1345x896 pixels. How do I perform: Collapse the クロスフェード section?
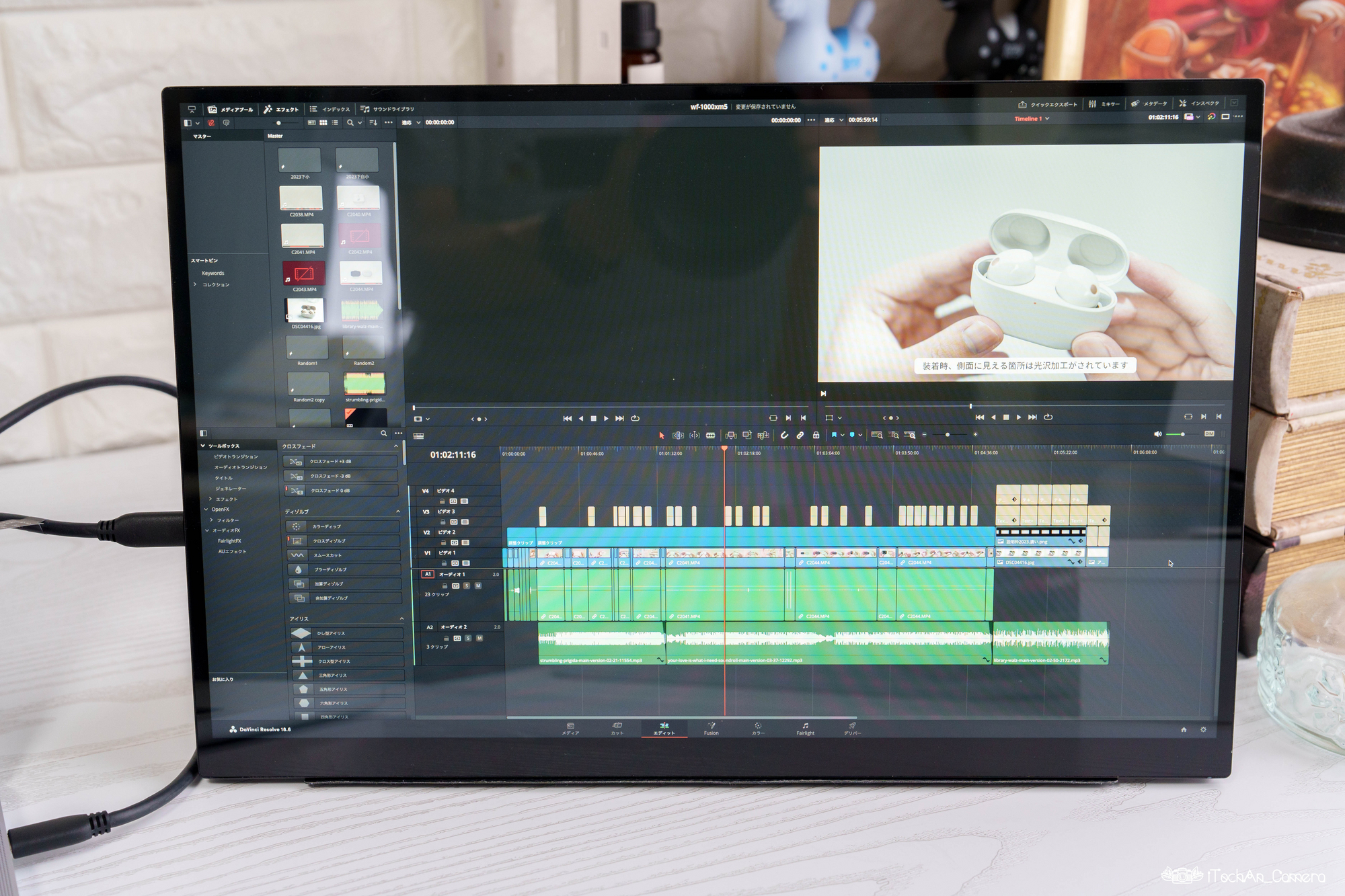(395, 446)
